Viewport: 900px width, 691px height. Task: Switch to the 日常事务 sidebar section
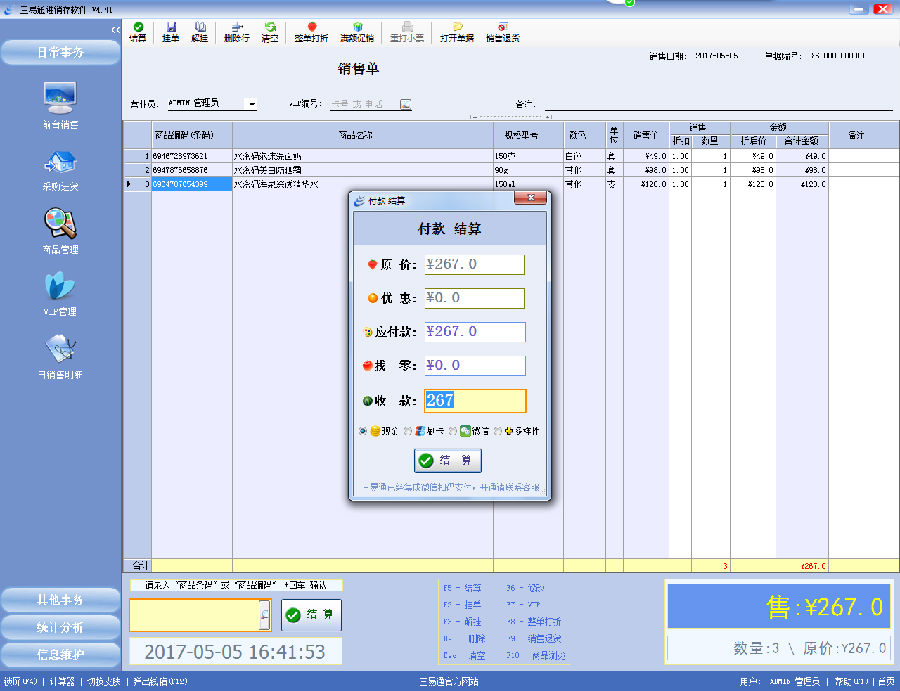60,53
